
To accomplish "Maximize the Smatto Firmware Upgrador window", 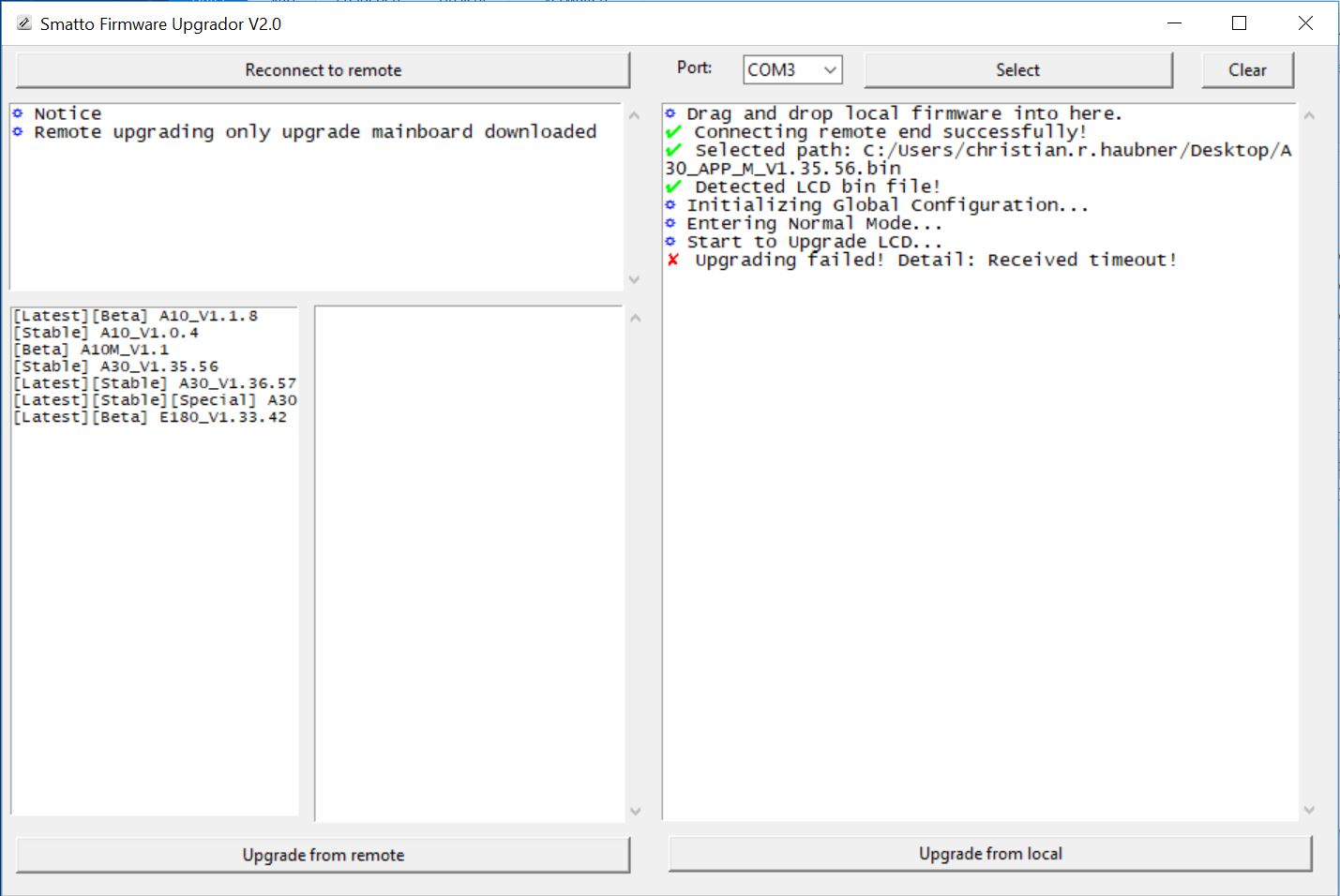I will coord(1239,23).
